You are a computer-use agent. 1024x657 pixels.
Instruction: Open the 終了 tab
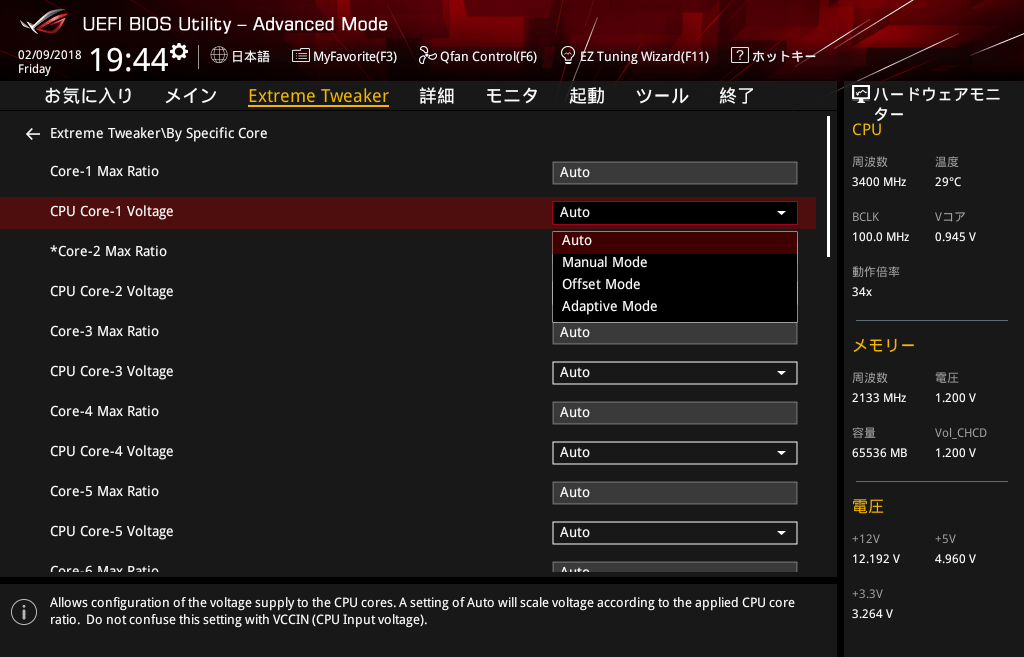[737, 96]
